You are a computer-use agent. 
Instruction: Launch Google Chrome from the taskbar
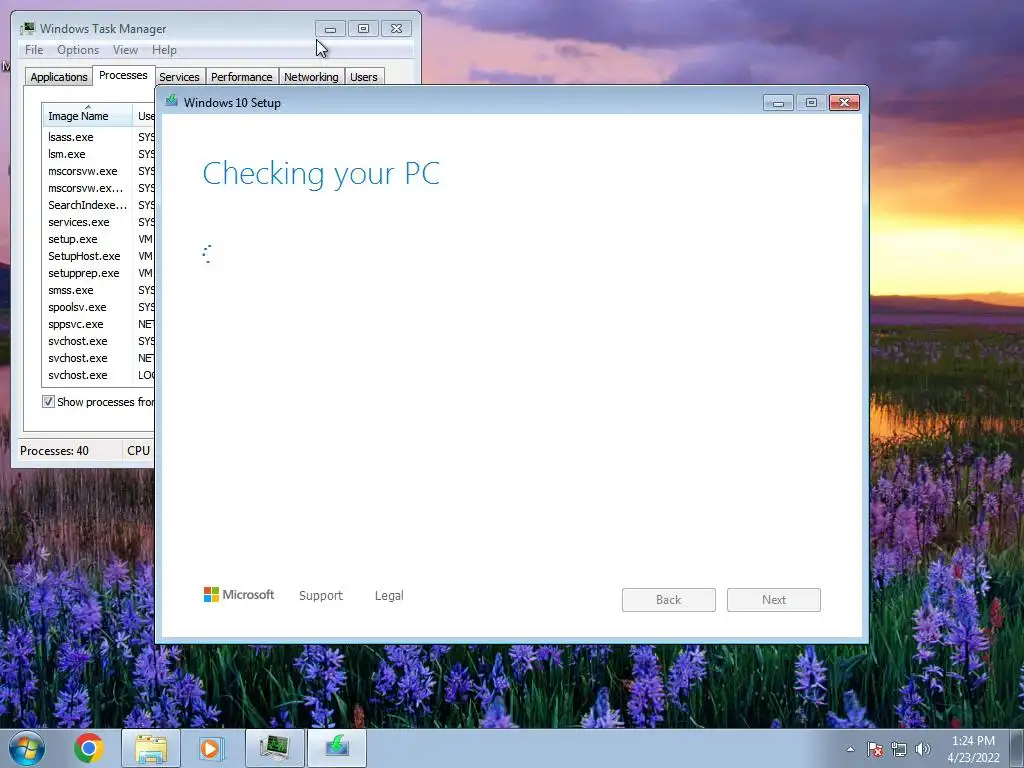[x=88, y=748]
